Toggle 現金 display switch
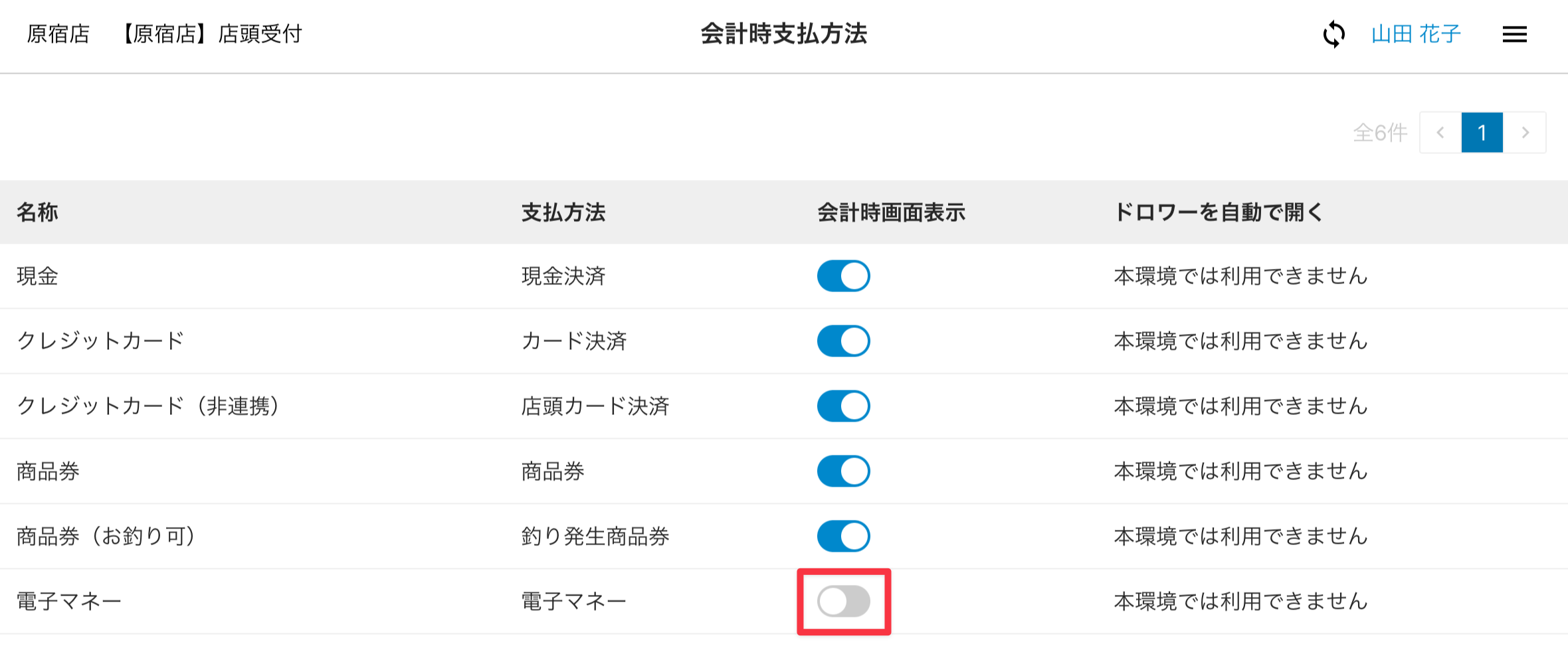The image size is (1568, 650). 843,276
